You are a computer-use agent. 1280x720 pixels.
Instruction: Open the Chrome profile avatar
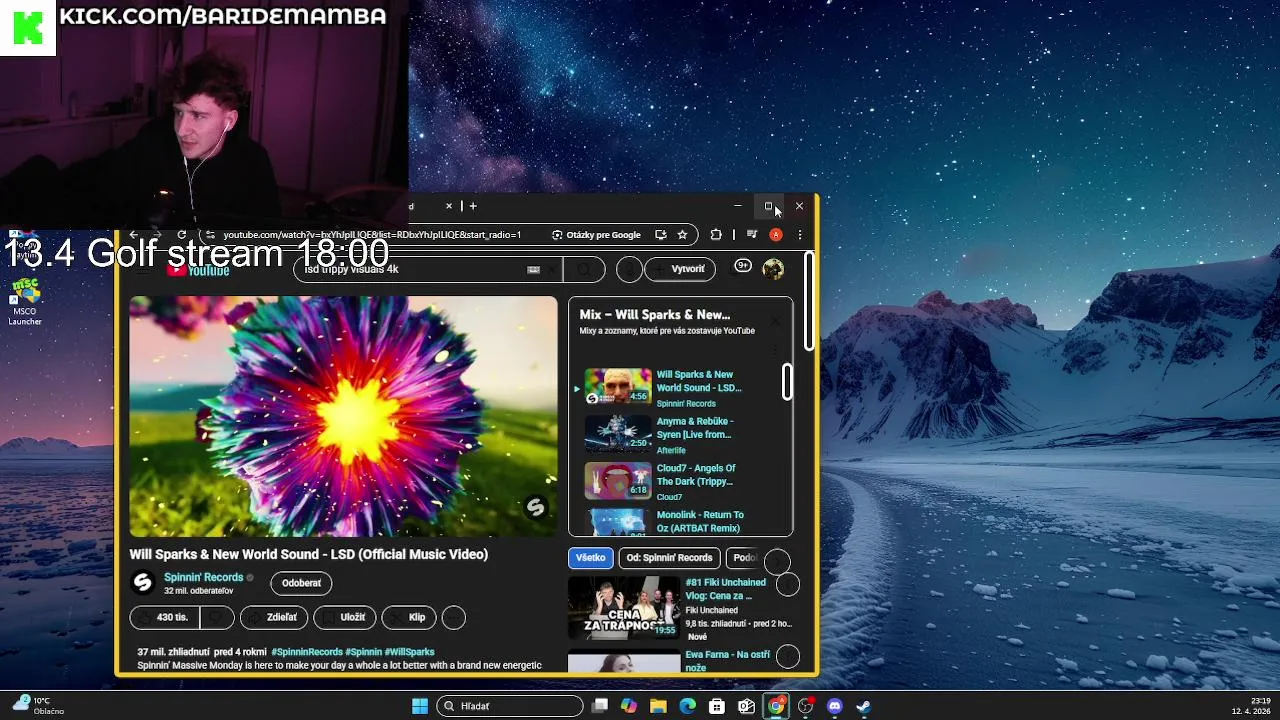[x=775, y=235]
